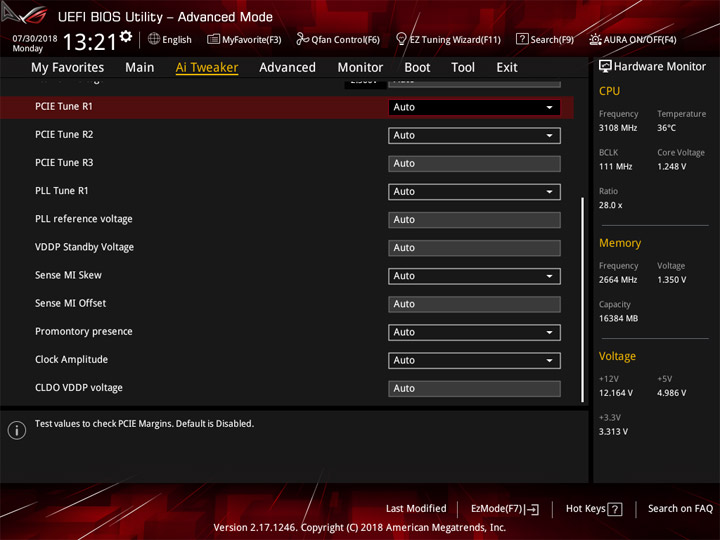720x540 pixels.
Task: Click Search on FAQ link
Action: tap(680, 509)
